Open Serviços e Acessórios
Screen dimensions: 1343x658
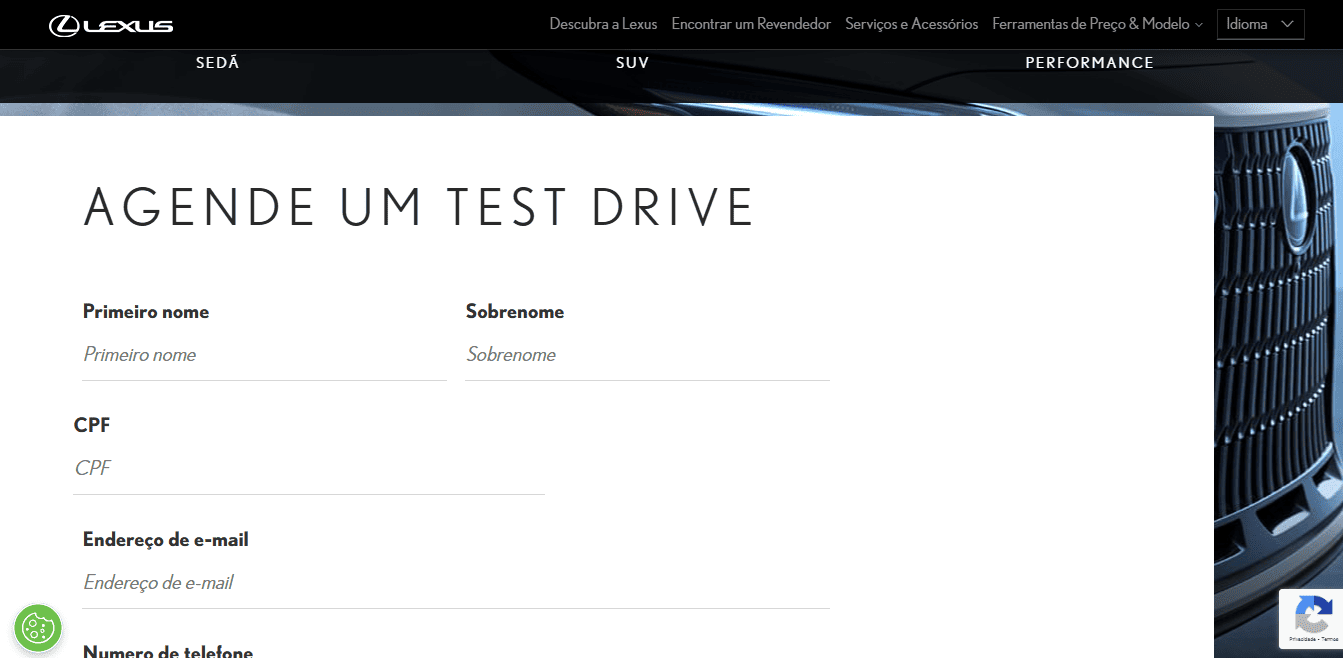(x=911, y=24)
